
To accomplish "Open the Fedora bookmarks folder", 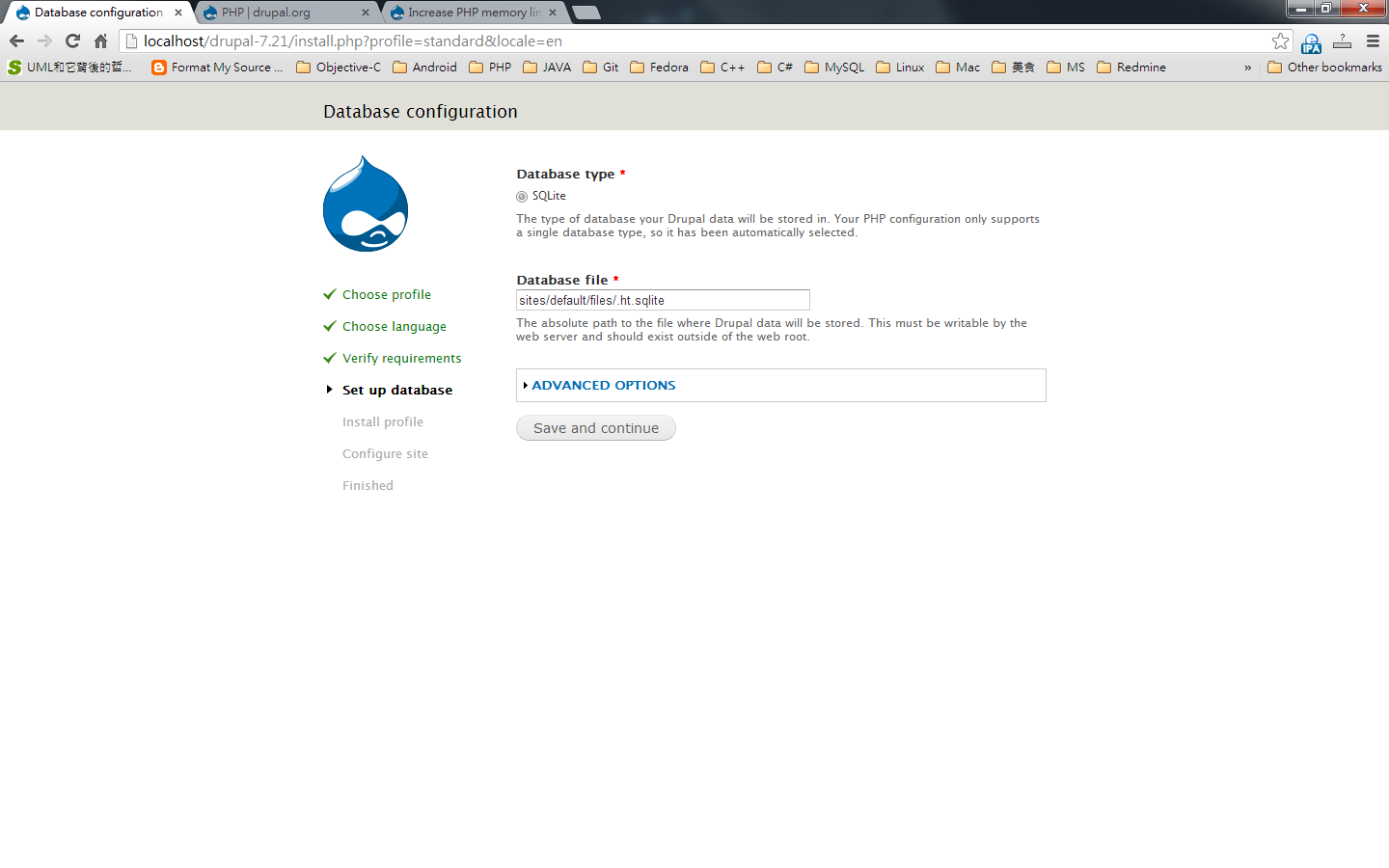I will coord(659,67).
